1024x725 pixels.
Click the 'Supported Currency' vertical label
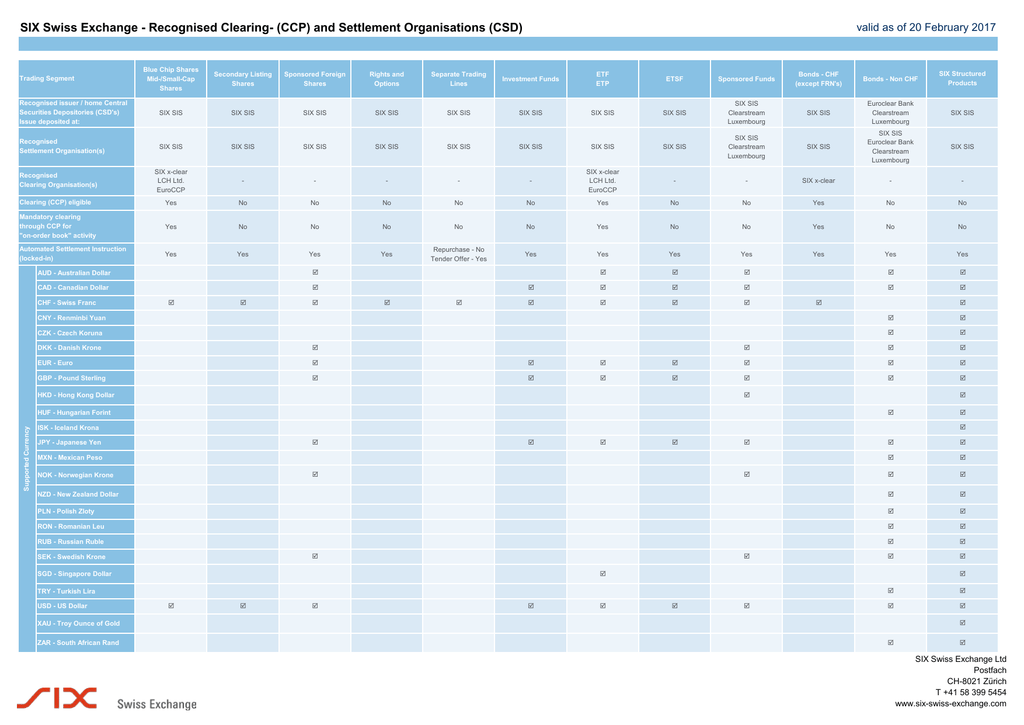point(27,459)
